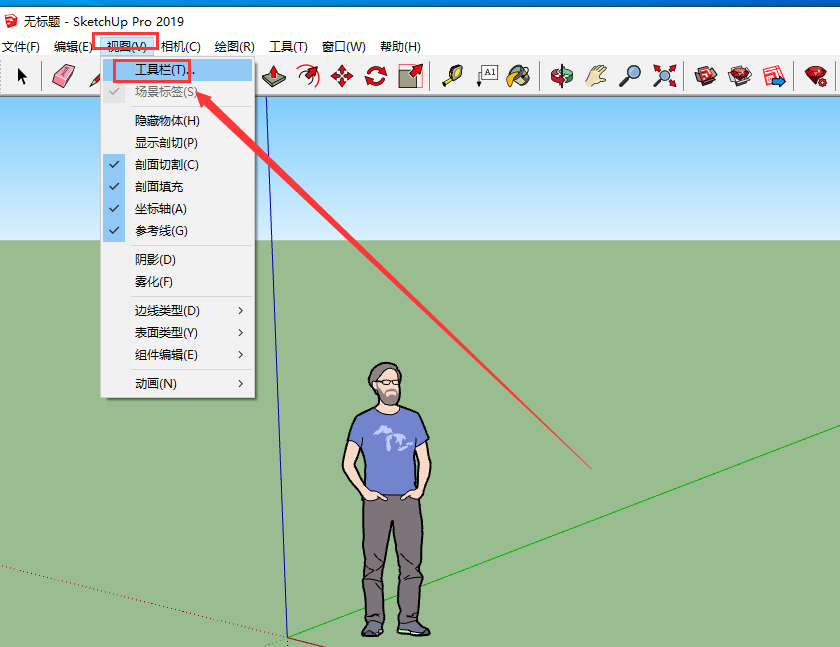Select the arrow Select tool
Viewport: 840px width, 647px height.
(22, 77)
